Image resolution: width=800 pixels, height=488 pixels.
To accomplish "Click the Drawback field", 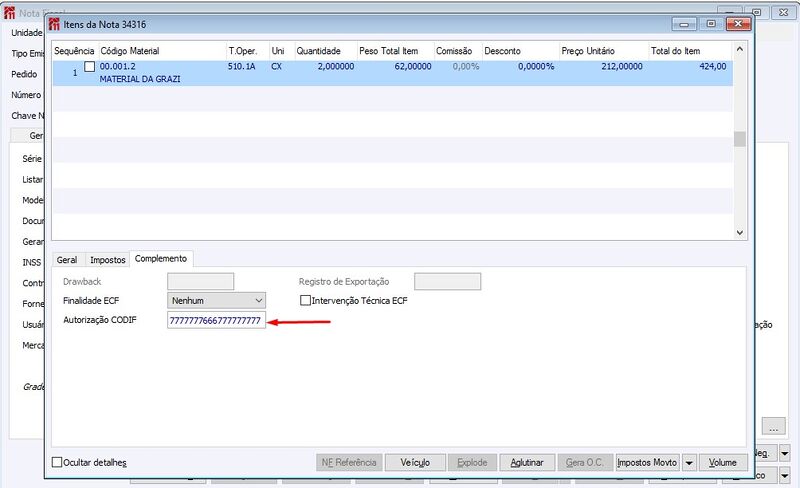I will click(201, 281).
